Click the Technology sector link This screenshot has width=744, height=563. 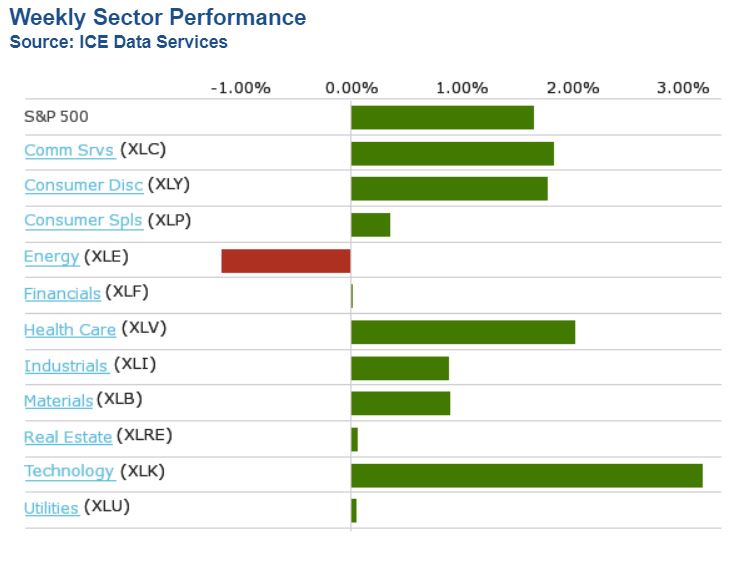pos(69,472)
